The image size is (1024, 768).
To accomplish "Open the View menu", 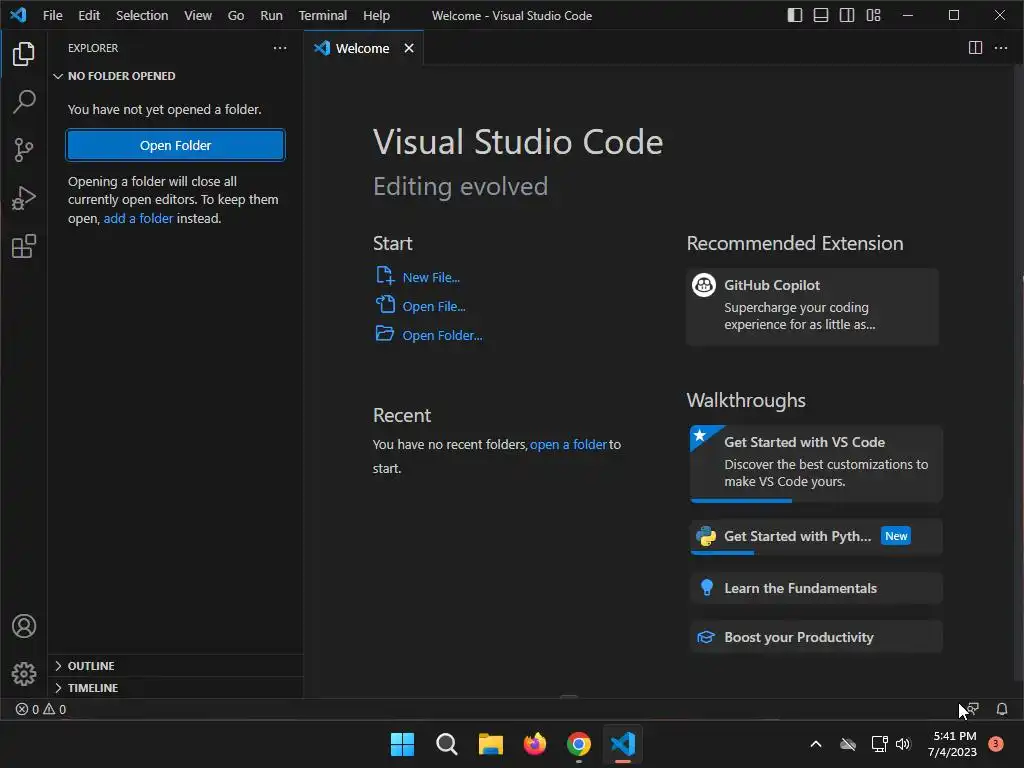I will (197, 15).
